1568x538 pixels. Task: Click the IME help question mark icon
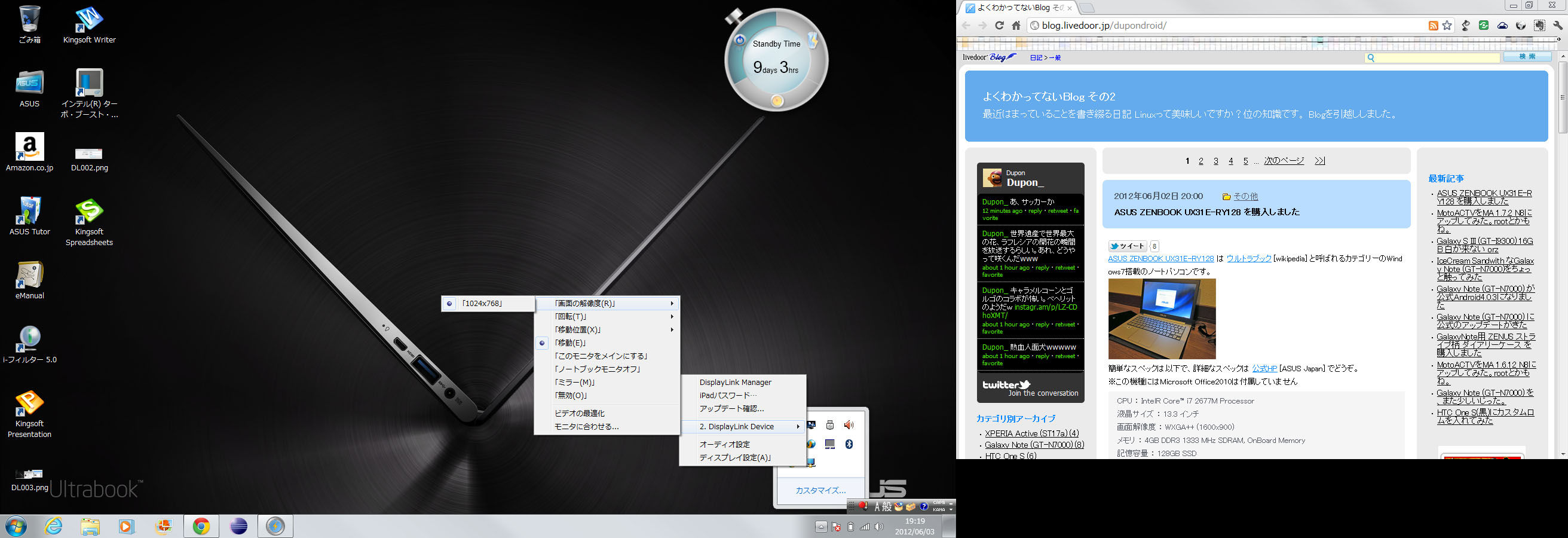[923, 506]
